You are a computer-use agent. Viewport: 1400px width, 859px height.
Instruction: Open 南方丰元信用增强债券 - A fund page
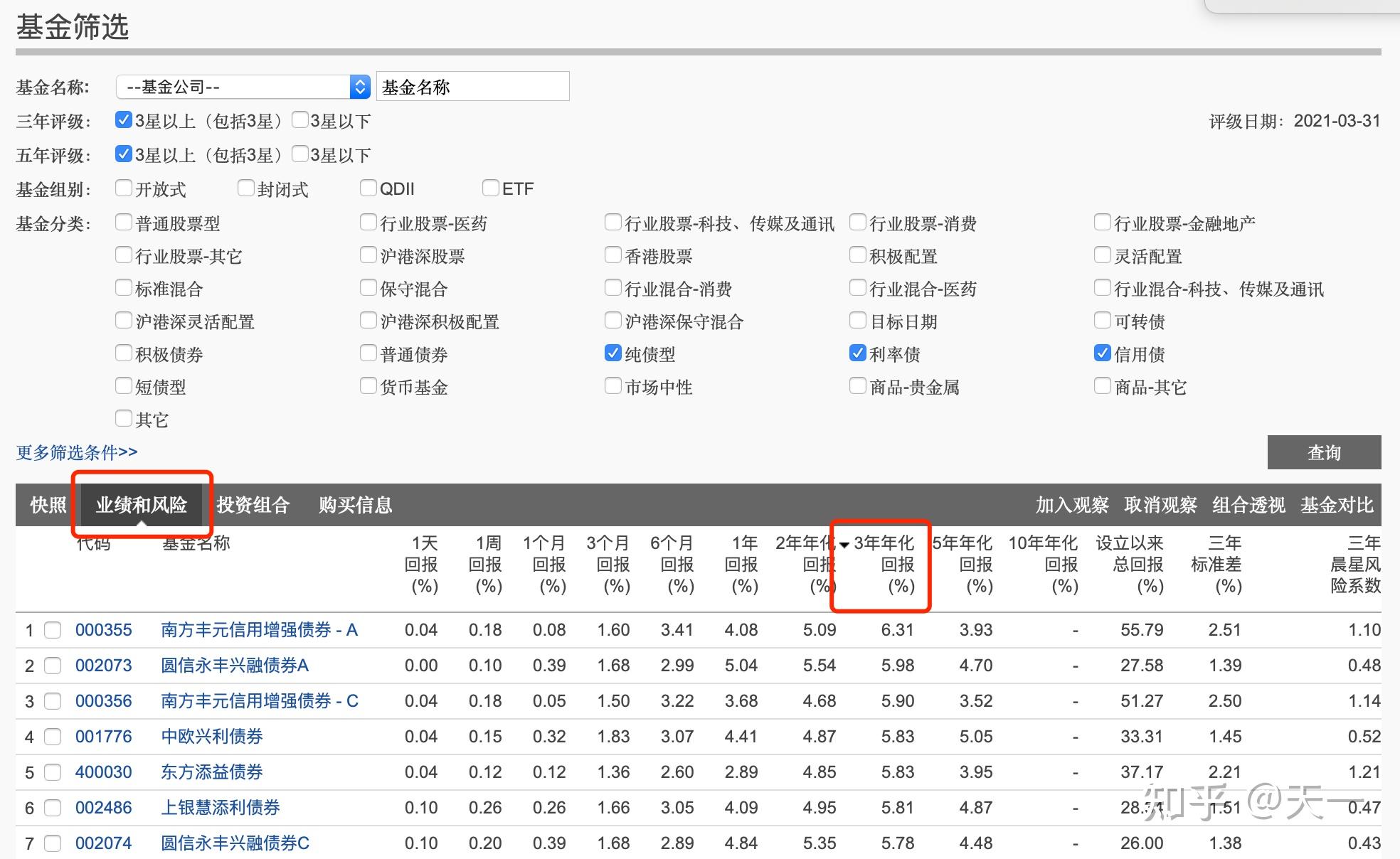tap(260, 630)
